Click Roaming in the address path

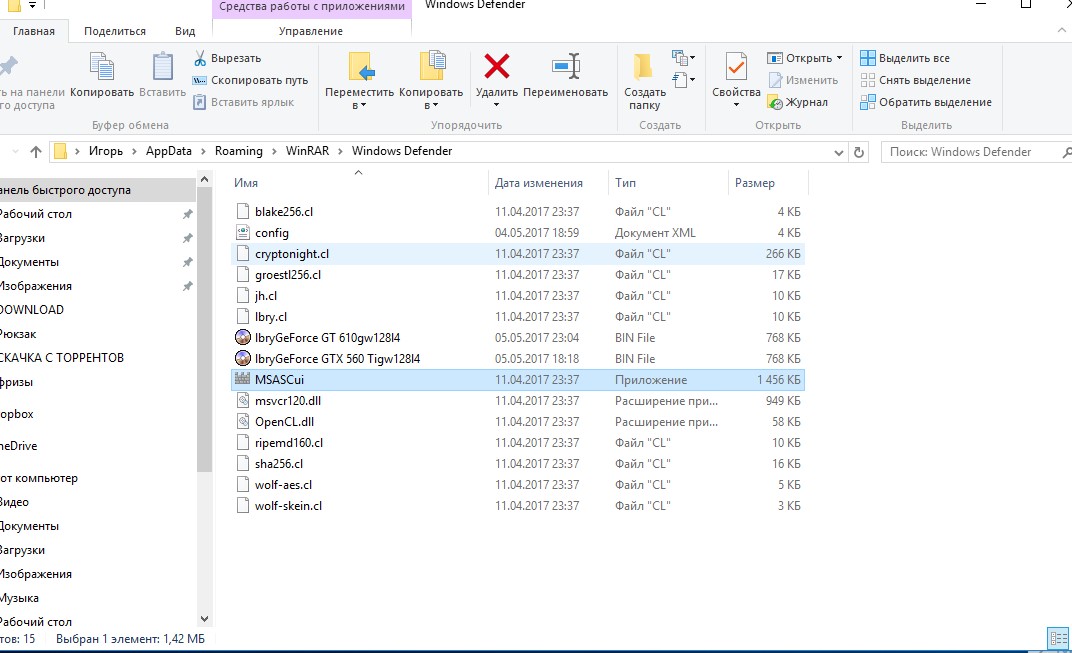pos(239,151)
